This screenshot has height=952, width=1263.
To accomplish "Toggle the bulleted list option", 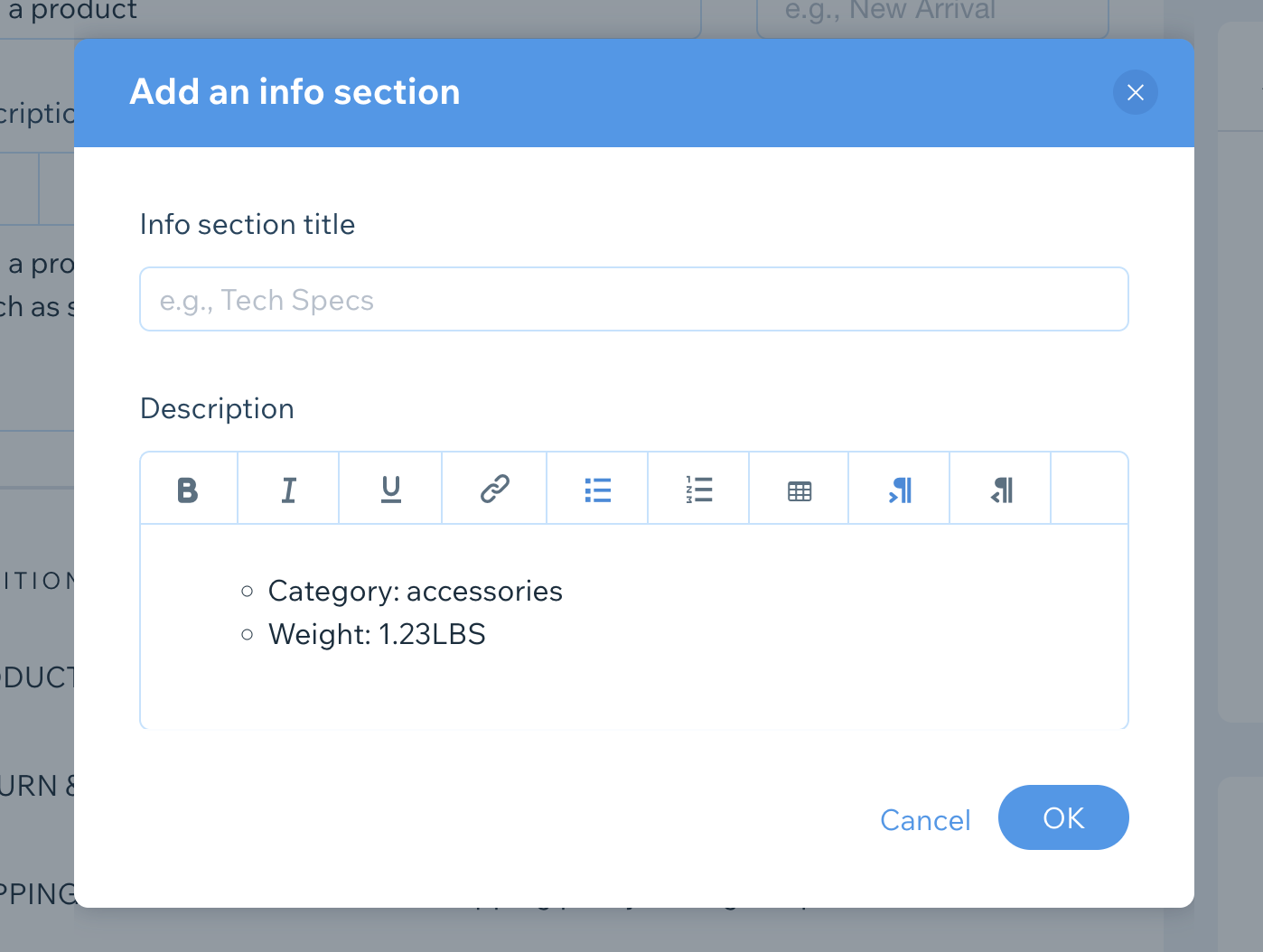I will (597, 490).
